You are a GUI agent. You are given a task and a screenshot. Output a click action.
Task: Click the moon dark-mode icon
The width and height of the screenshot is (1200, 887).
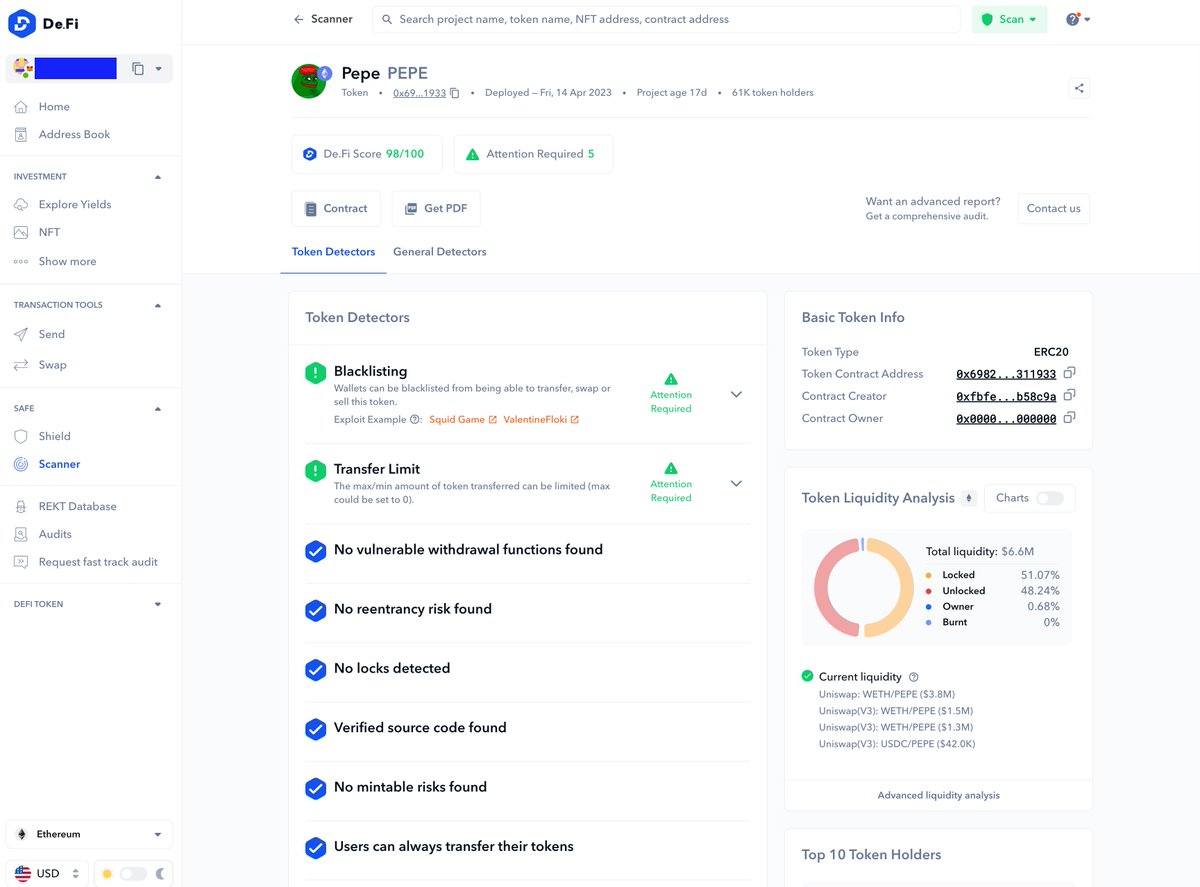point(160,874)
